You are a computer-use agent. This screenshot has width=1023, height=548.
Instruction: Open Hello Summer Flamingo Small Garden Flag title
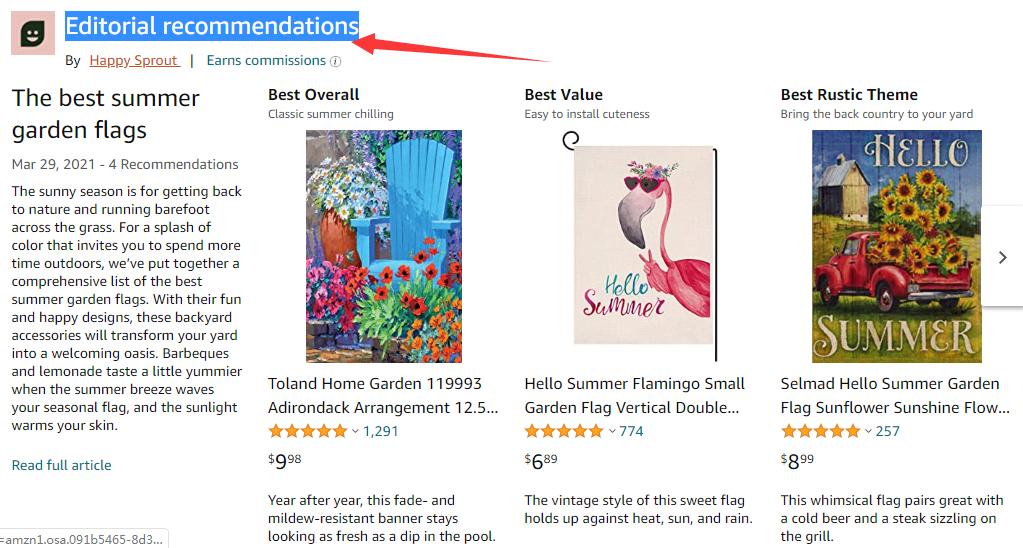tap(635, 396)
